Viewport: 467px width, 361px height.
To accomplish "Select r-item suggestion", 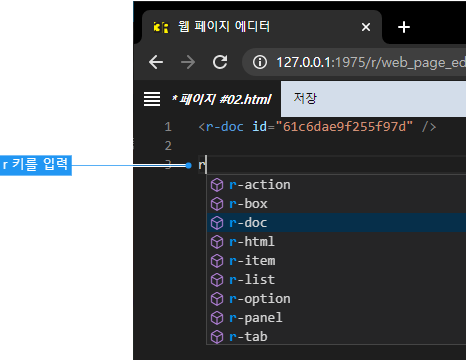I will click(x=336, y=261).
